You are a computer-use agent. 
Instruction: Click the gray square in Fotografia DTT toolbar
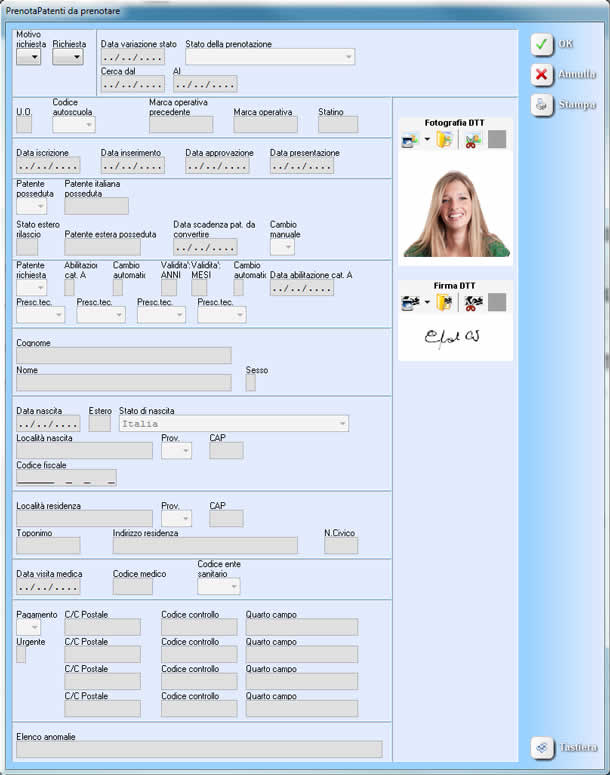tap(497, 140)
